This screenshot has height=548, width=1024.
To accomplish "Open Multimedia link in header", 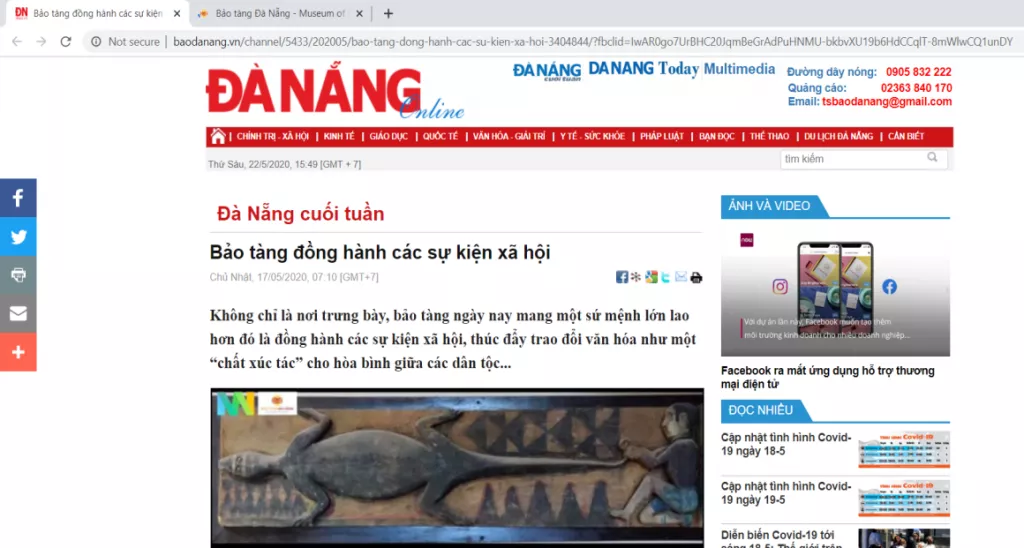I will pyautogui.click(x=739, y=69).
